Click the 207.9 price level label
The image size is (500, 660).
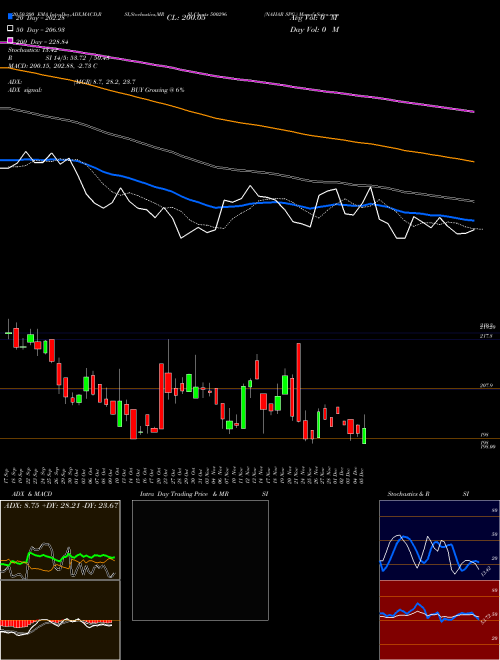[x=486, y=386]
